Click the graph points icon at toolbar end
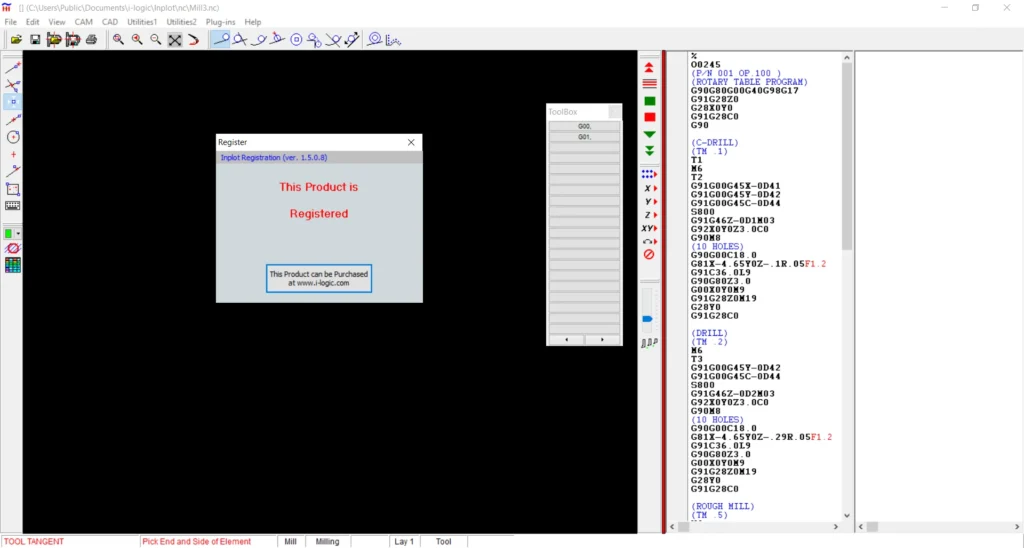The width and height of the screenshot is (1024, 548). (x=393, y=40)
